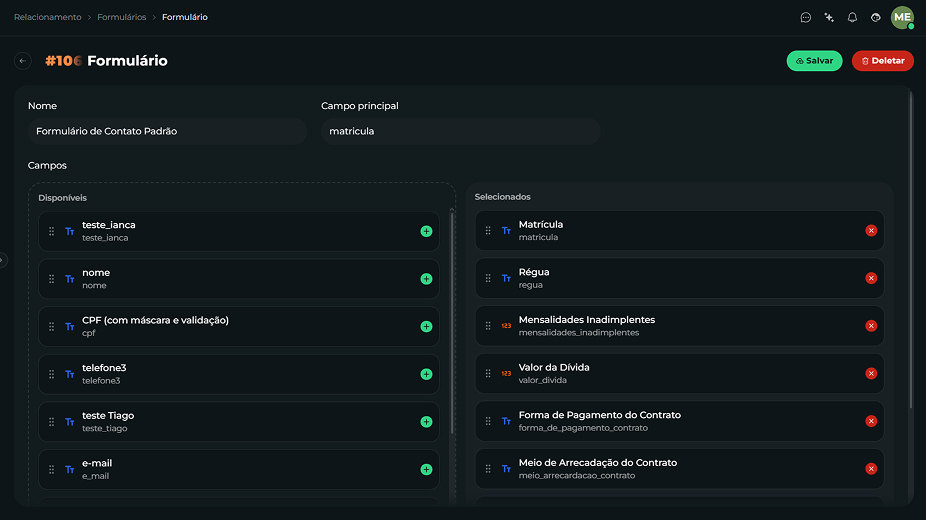Click the drag handle of telefone3 row
Screen dimensions: 926x520
coord(51,374)
